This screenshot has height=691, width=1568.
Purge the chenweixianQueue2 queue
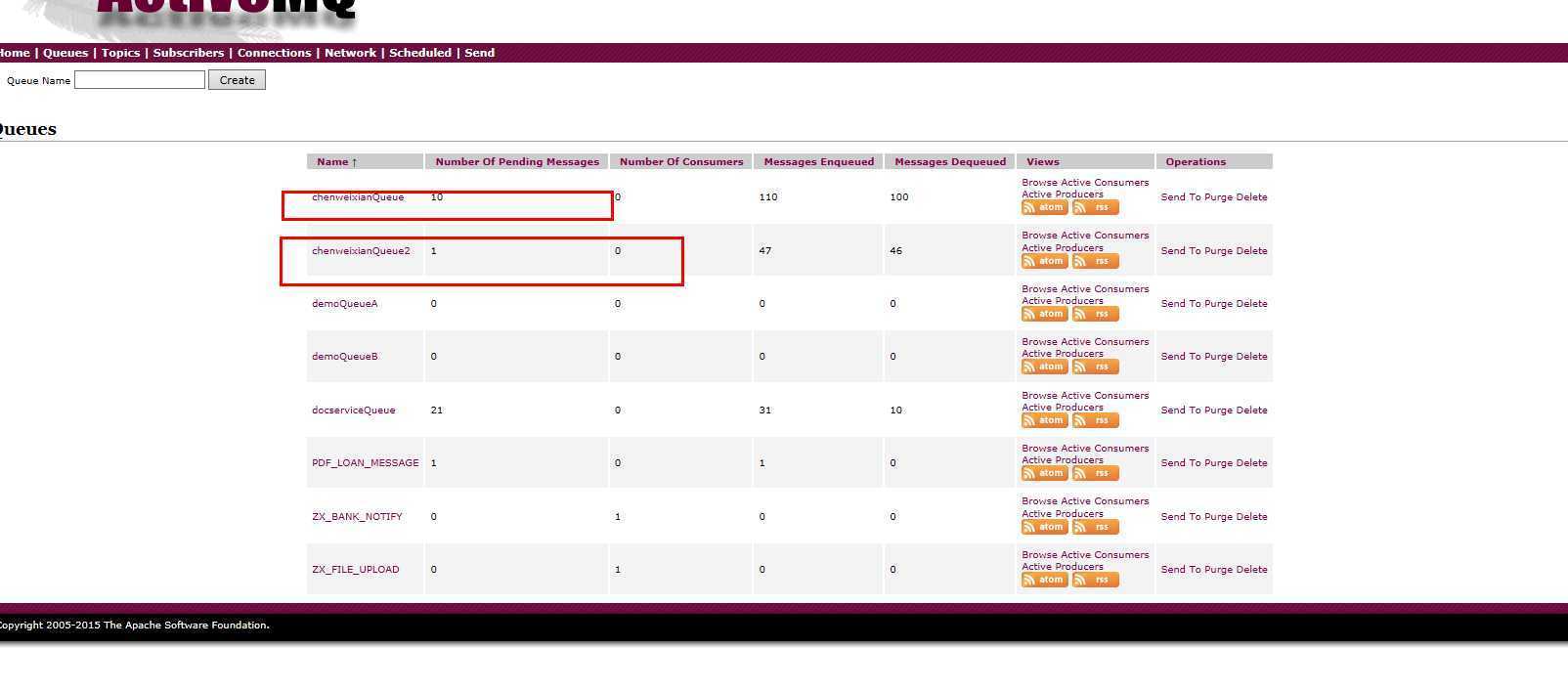point(1218,251)
